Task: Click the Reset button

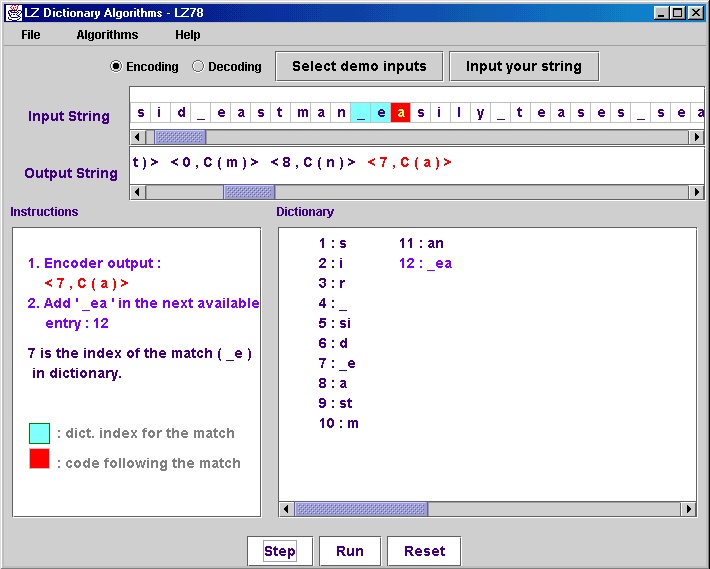Action: [x=424, y=551]
